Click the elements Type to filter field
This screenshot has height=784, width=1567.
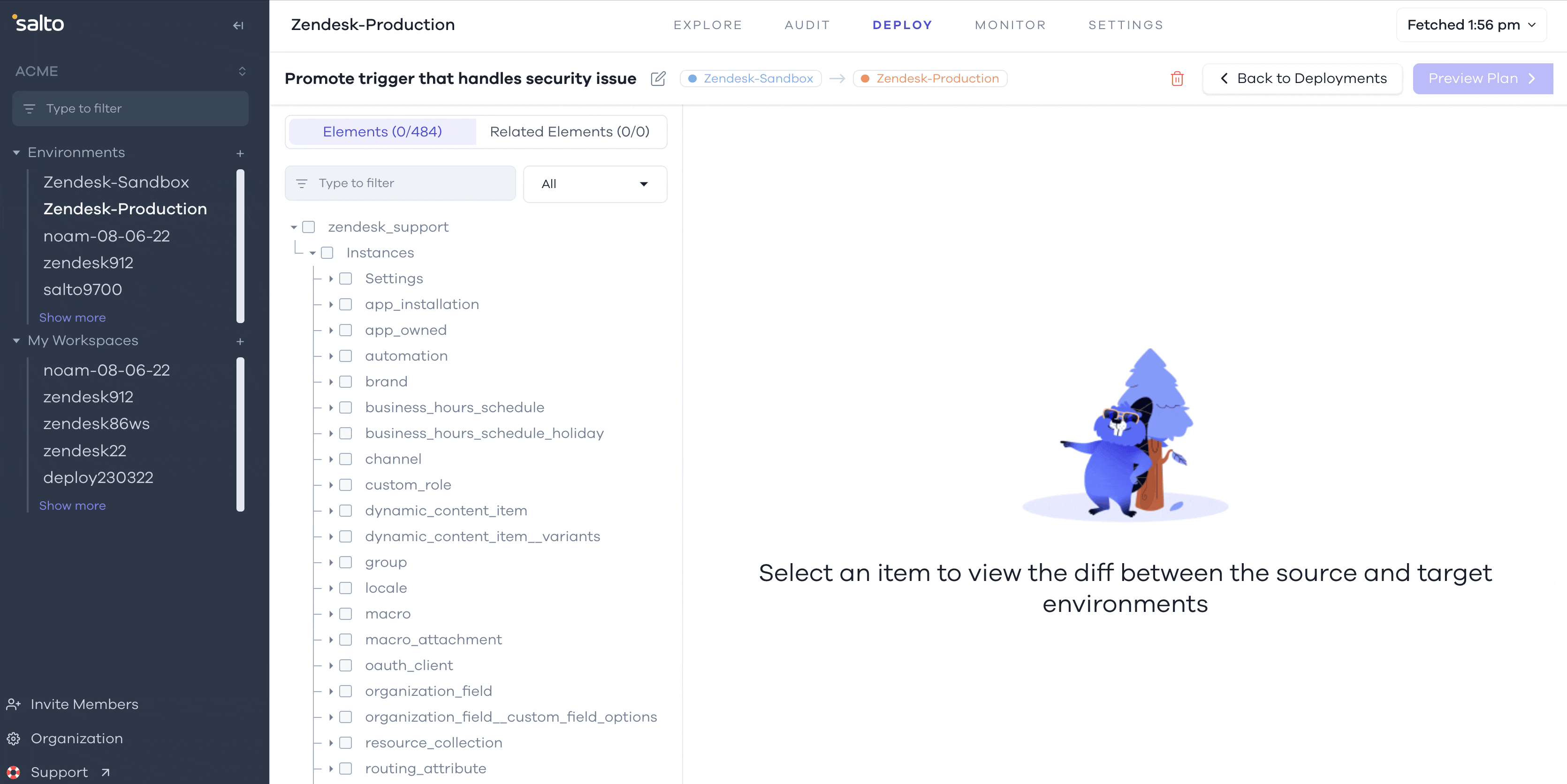pyautogui.click(x=400, y=183)
